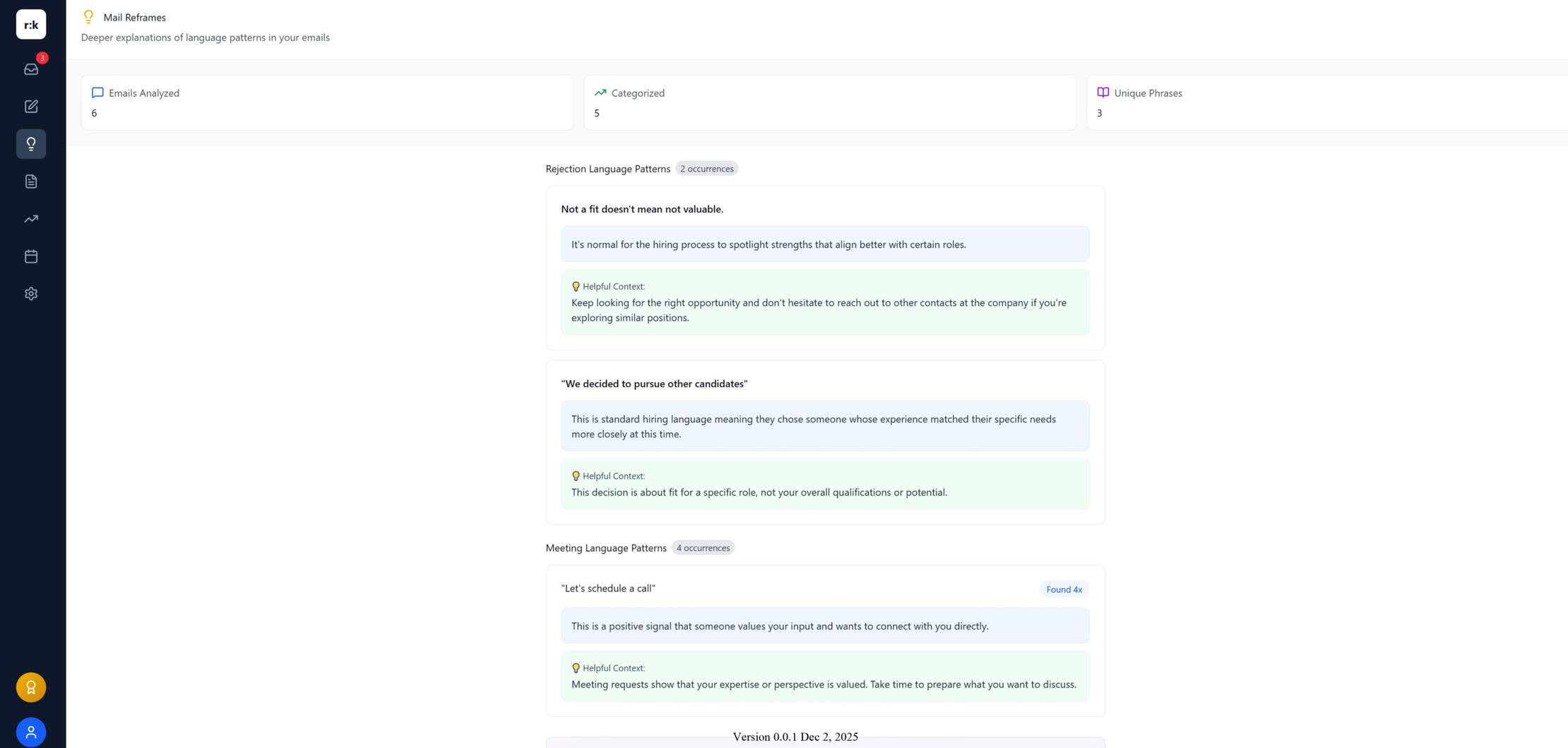The height and width of the screenshot is (748, 1568).
Task: Click the "Not a fit doesn't mean not valuable" heading
Action: [x=642, y=210]
